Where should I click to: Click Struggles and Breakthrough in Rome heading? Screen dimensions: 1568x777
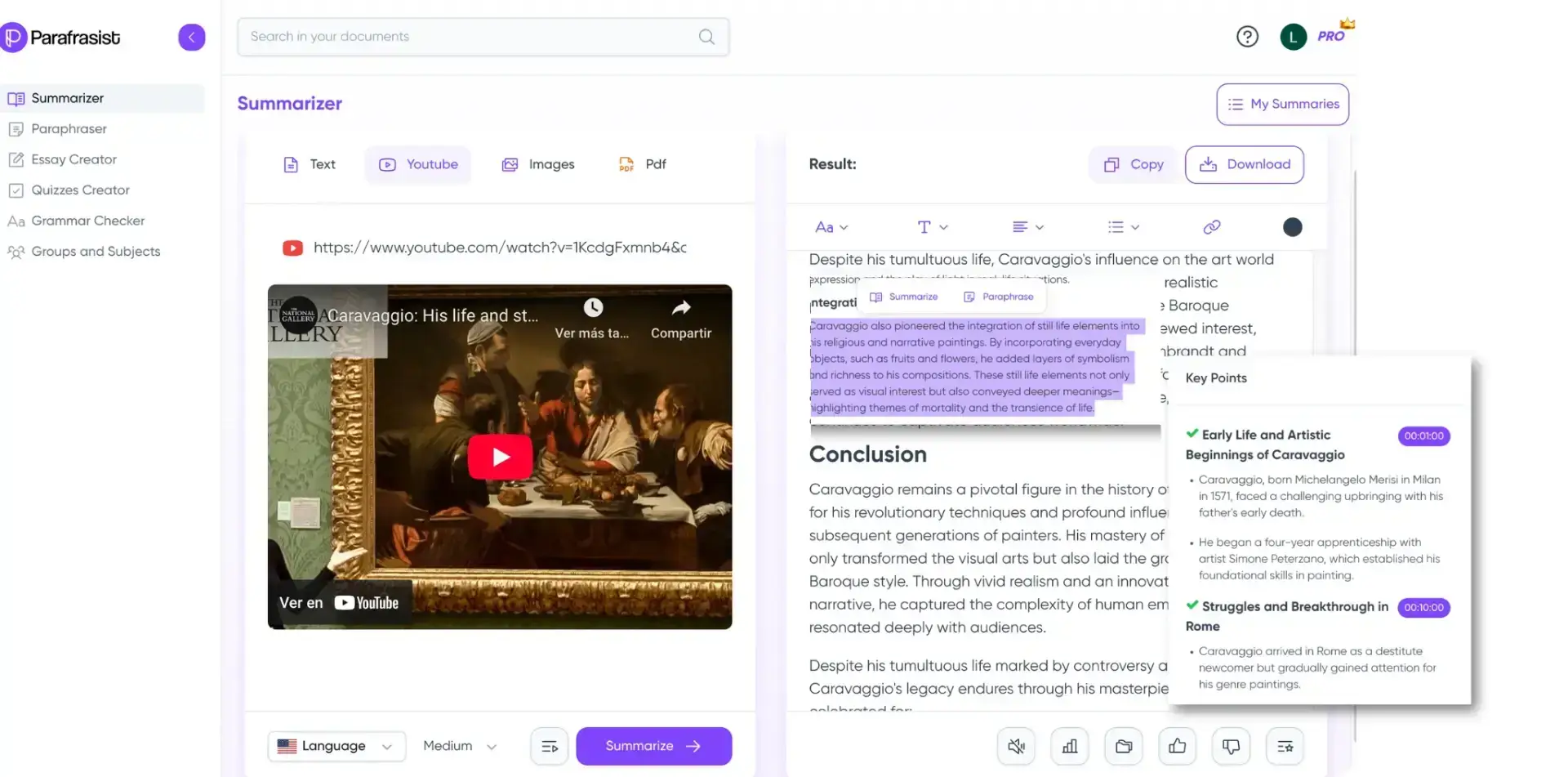point(1287,616)
